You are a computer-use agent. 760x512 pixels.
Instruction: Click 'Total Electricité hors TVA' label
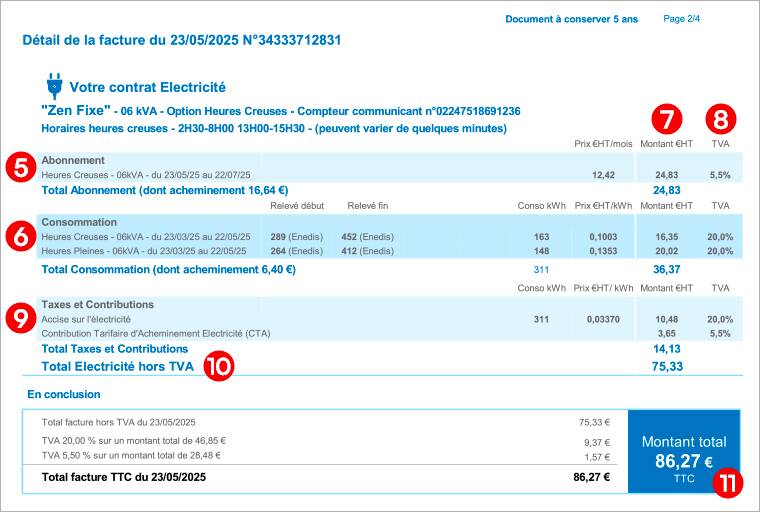117,367
